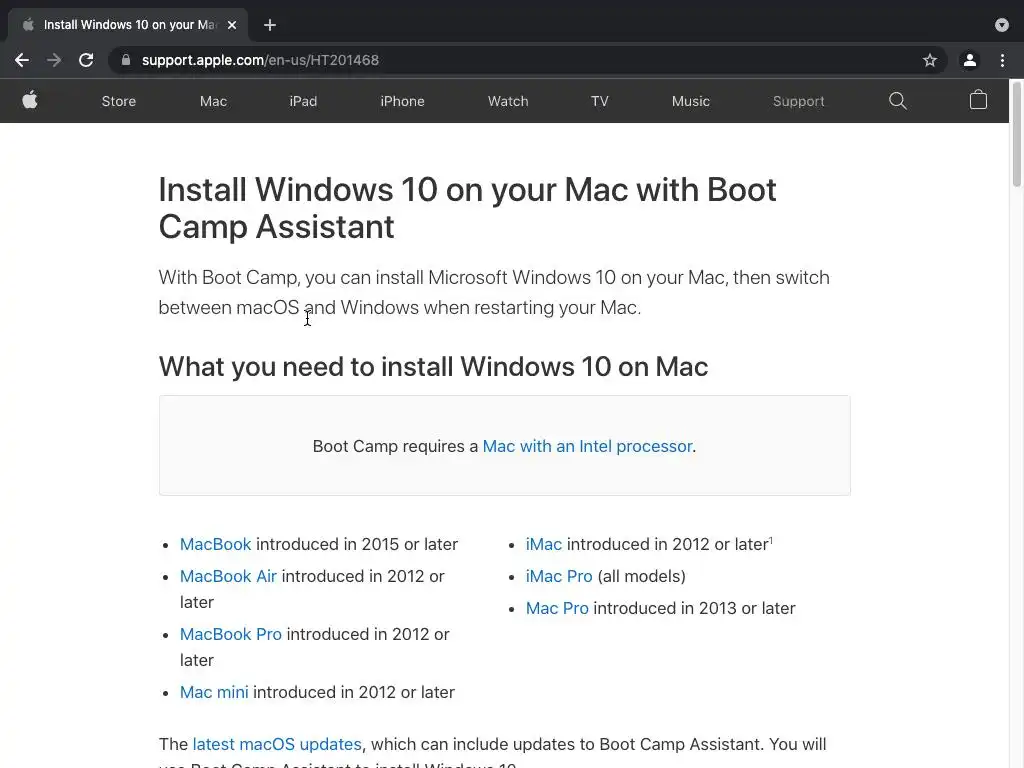Click the footnote 1 superscript after iMac
Viewport: 1024px width, 768px height.
coord(771,540)
